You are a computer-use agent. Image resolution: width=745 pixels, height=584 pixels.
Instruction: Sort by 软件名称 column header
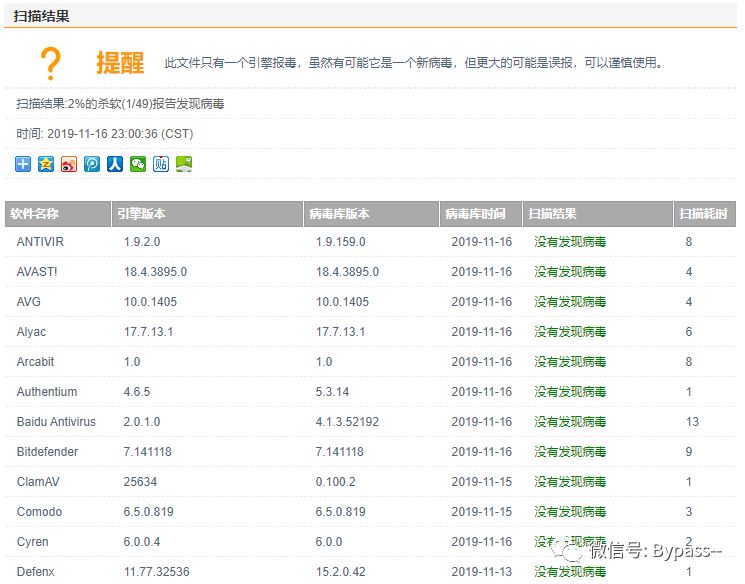(57, 214)
